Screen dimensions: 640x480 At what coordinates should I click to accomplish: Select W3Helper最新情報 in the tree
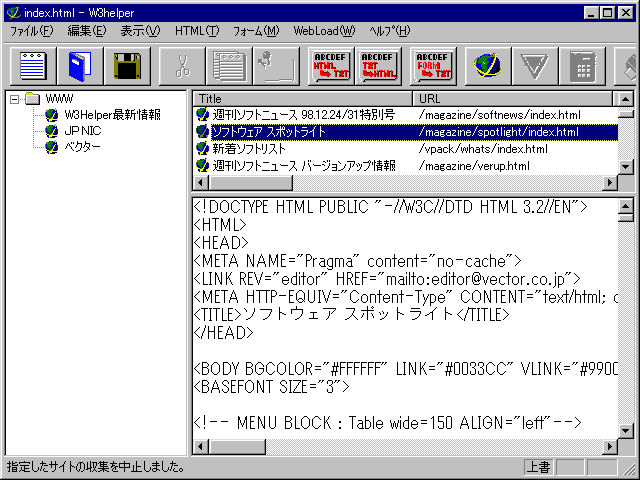(x=112, y=115)
